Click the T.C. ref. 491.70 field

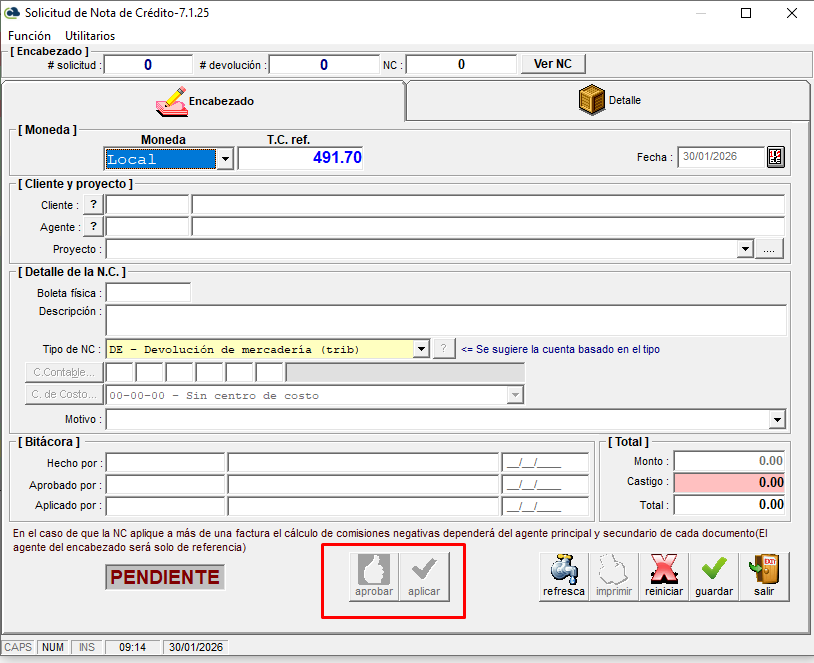coord(301,158)
